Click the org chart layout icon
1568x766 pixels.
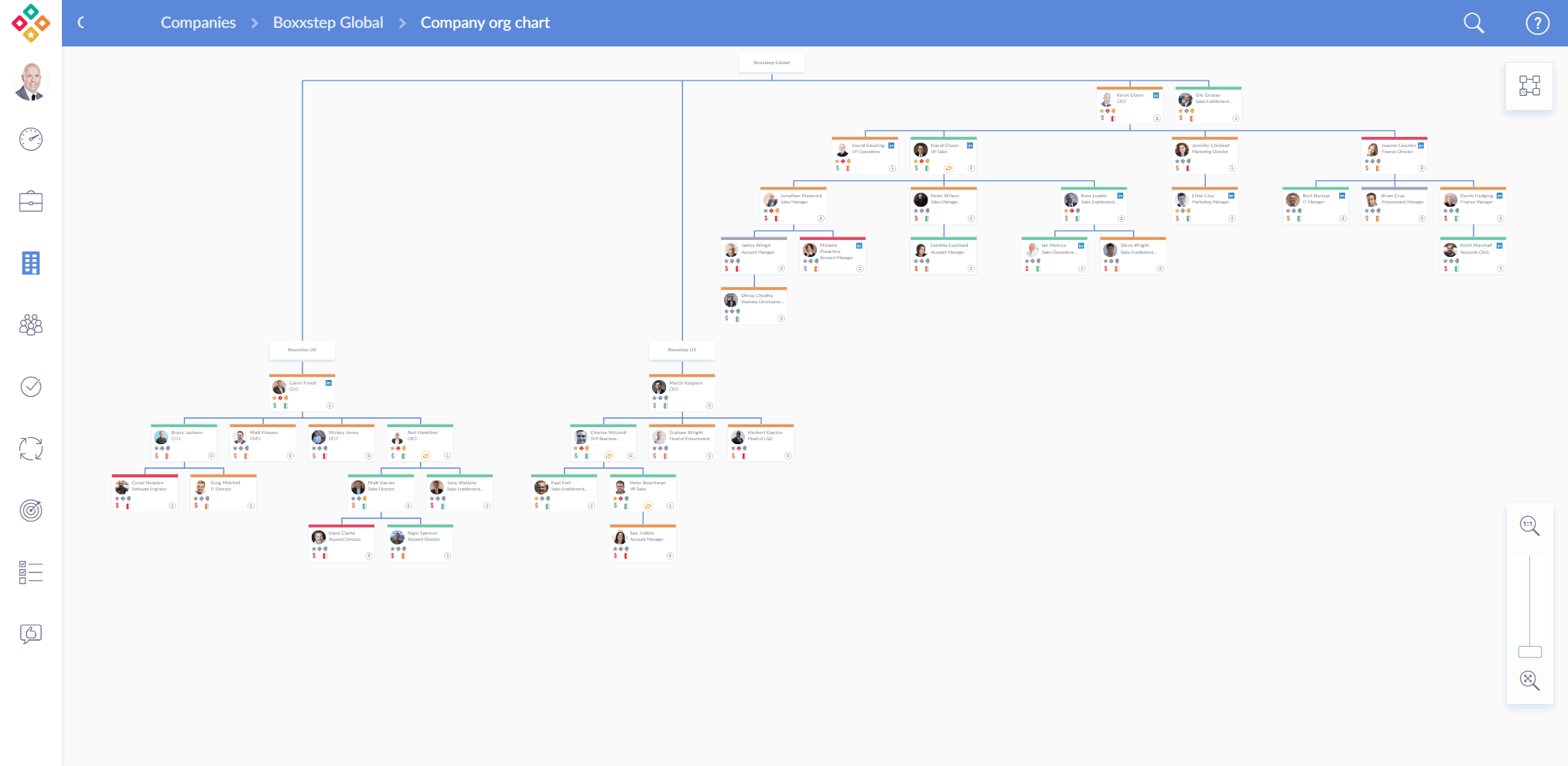click(x=1529, y=86)
